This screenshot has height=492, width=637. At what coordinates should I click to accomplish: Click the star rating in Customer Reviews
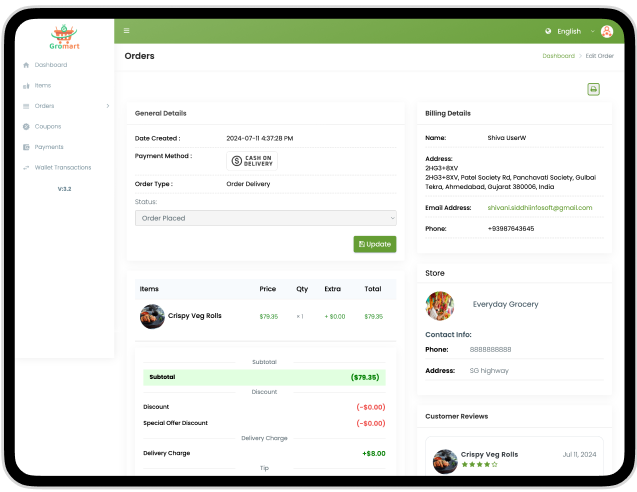click(x=478, y=464)
